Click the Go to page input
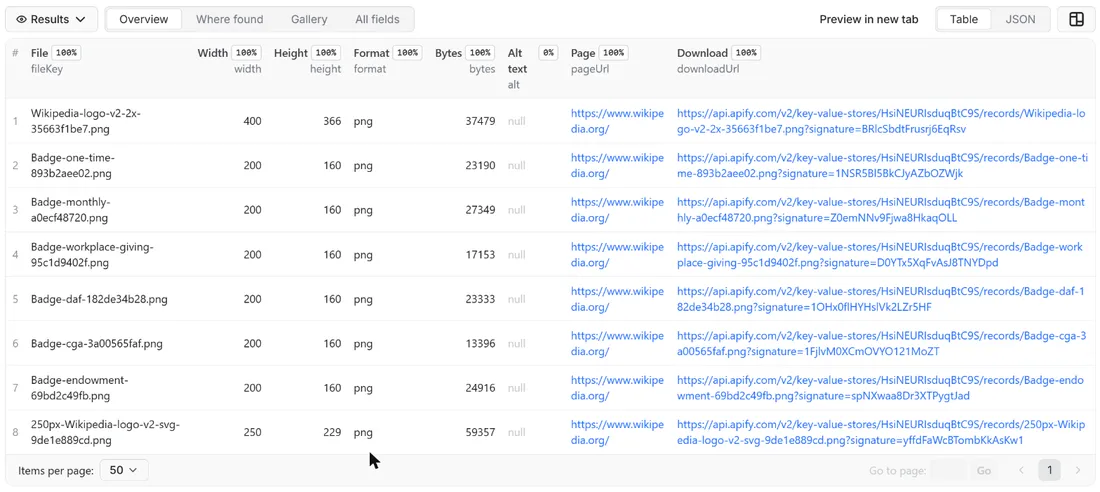This screenshot has height=492, width=1100. pyautogui.click(x=949, y=470)
